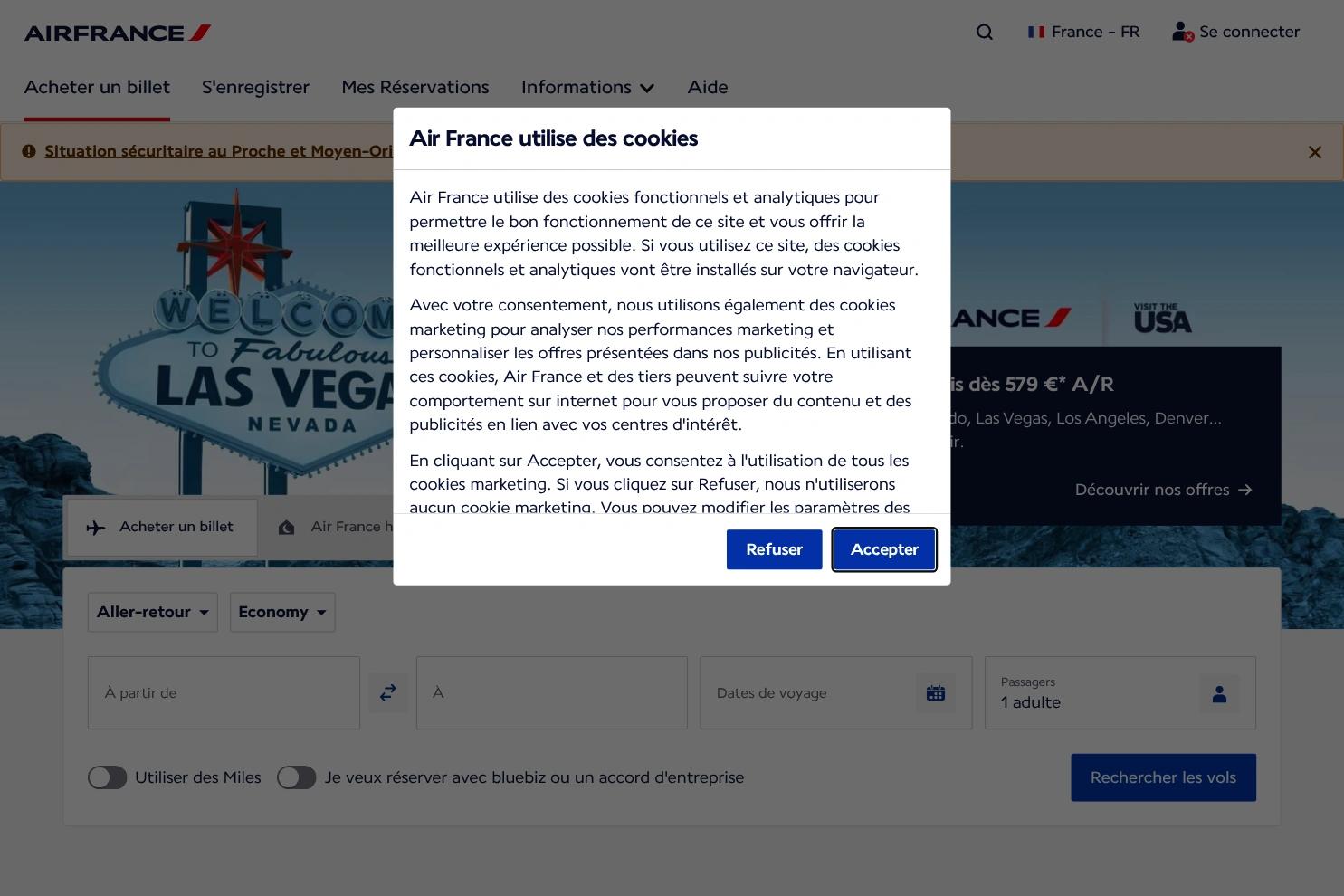Viewport: 1344px width, 896px height.
Task: Click Accepter to accept cookies
Action: coord(884,549)
